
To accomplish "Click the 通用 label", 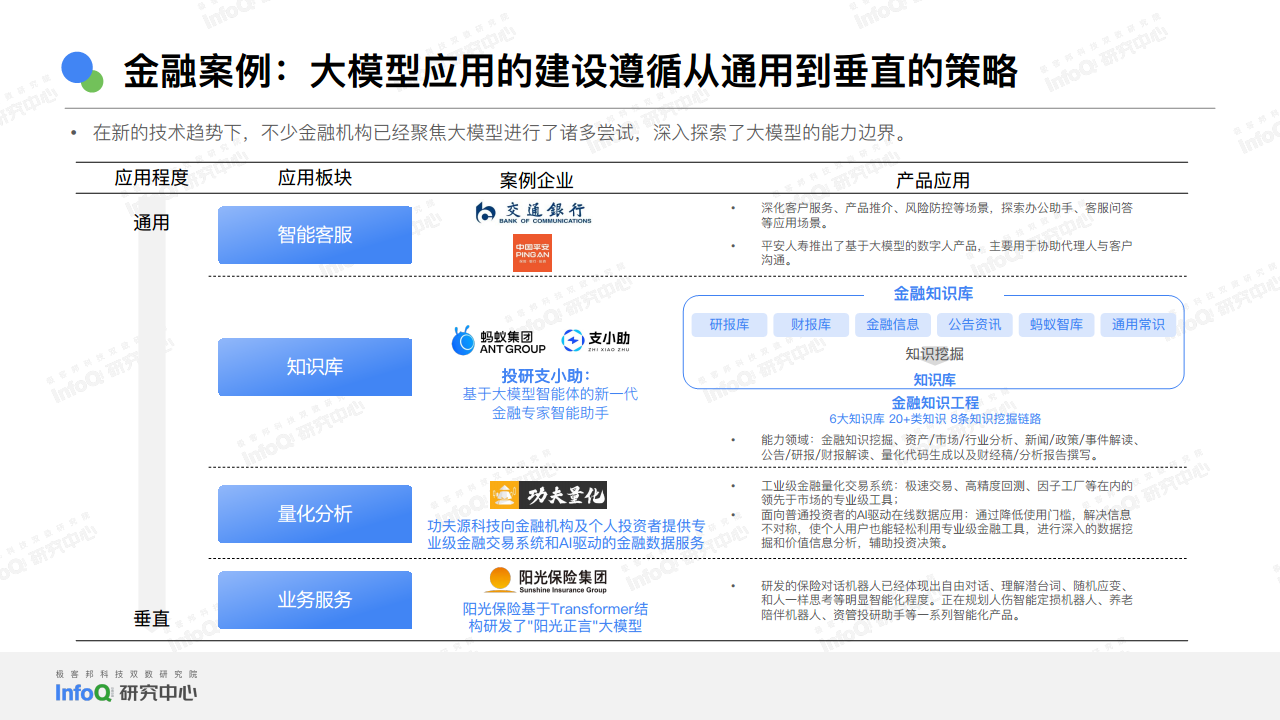I will point(152,223).
